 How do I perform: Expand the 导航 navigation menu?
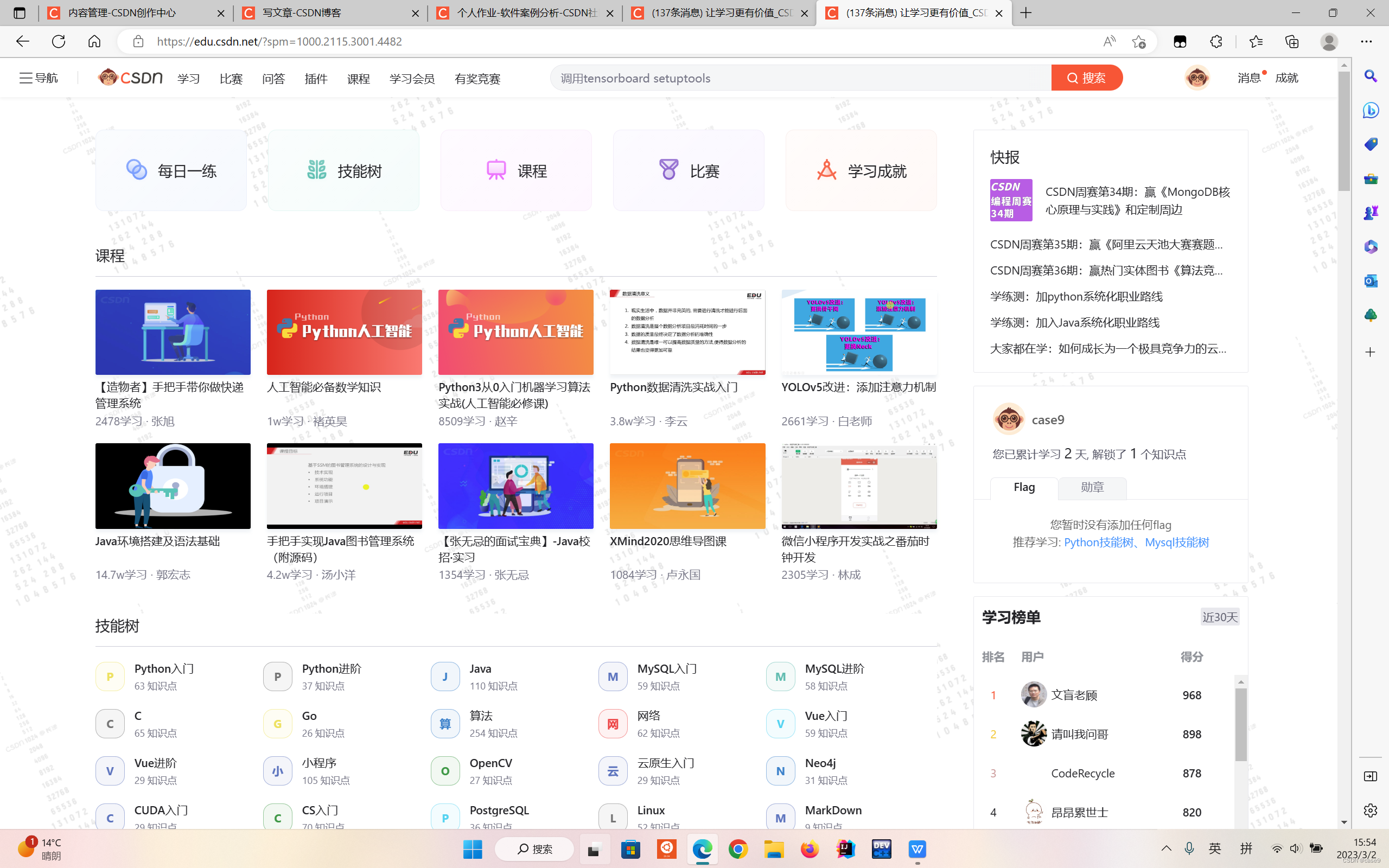[39, 78]
